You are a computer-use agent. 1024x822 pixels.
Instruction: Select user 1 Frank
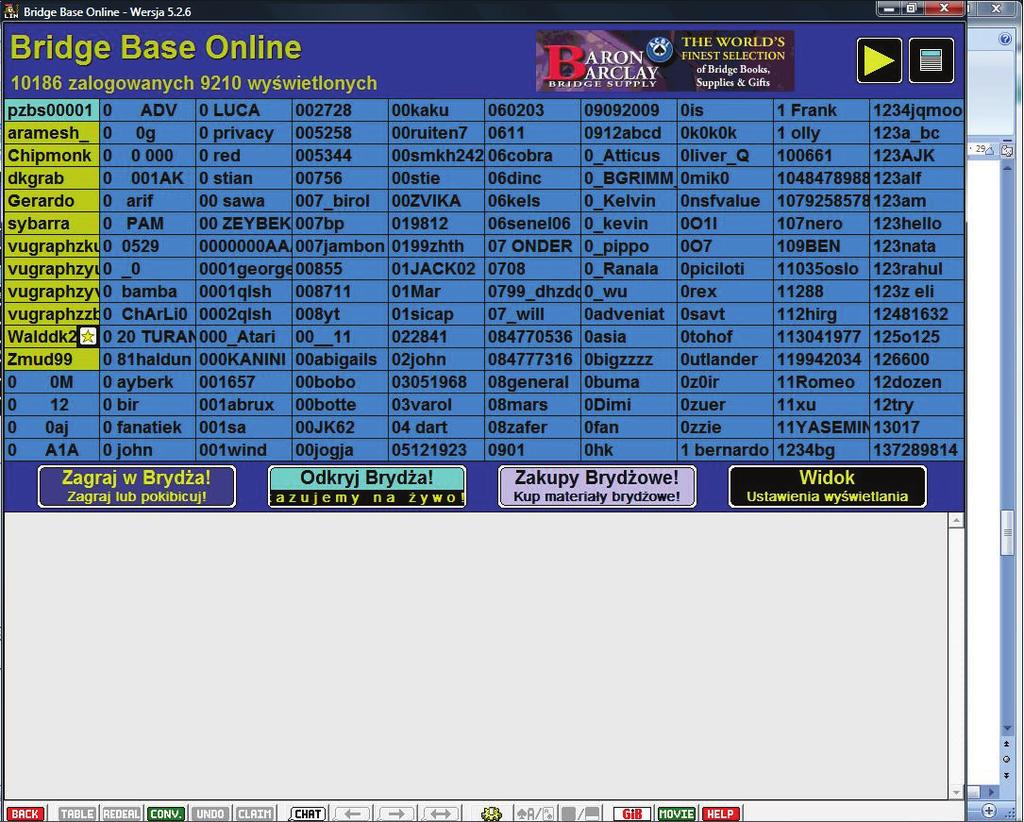click(x=822, y=110)
